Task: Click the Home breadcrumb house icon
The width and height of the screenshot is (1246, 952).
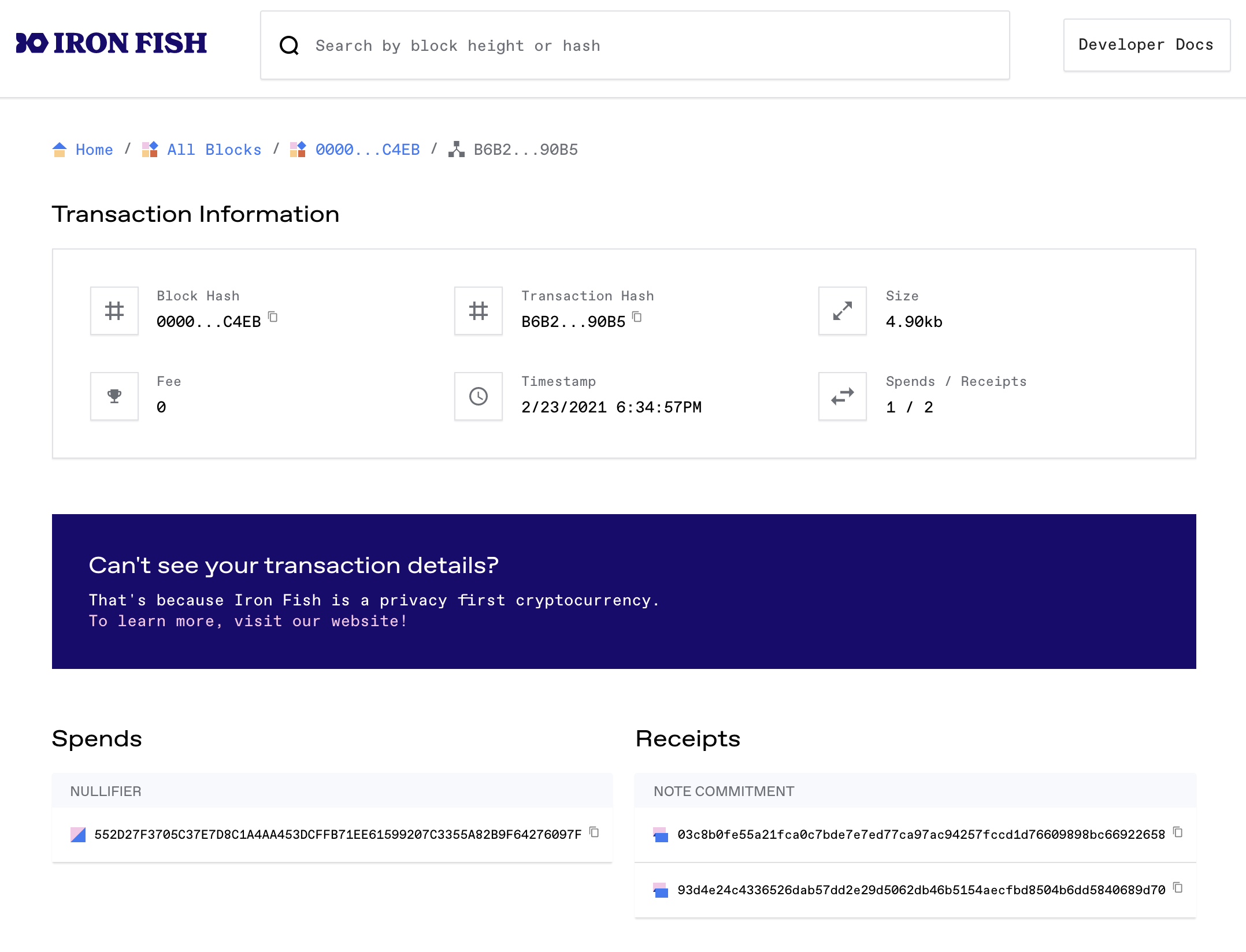Action: (x=60, y=150)
